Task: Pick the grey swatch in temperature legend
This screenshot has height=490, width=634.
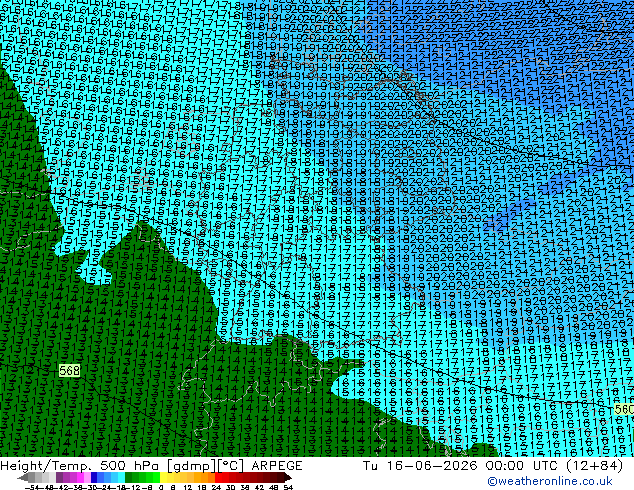Action: 32,478
